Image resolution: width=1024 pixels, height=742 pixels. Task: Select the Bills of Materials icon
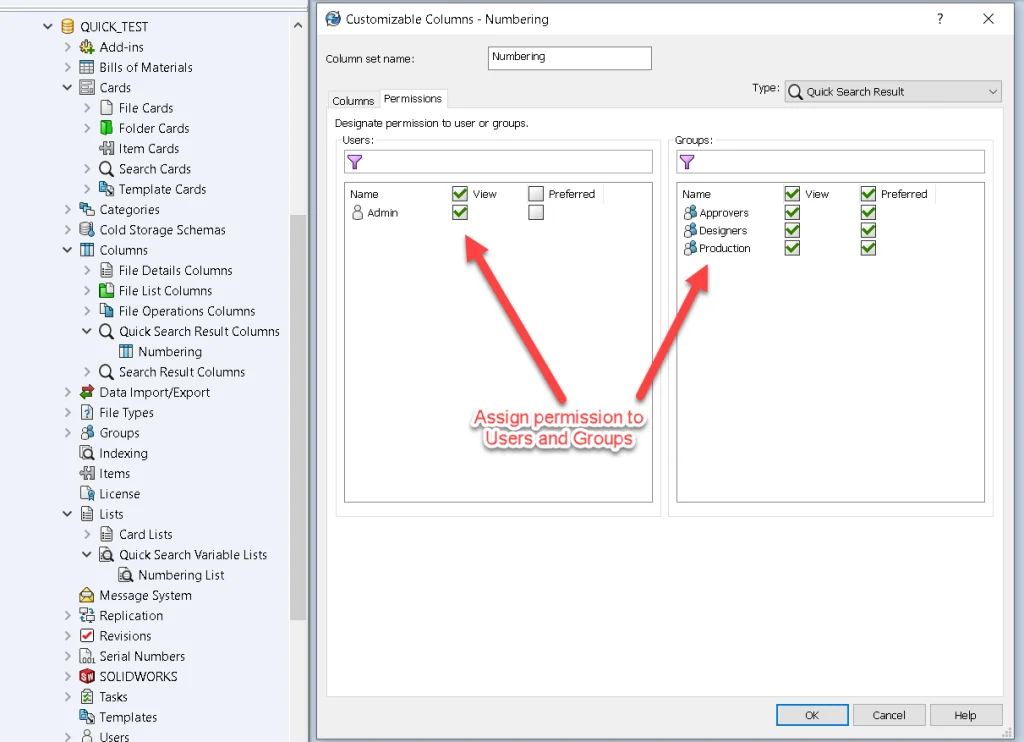(x=87, y=67)
